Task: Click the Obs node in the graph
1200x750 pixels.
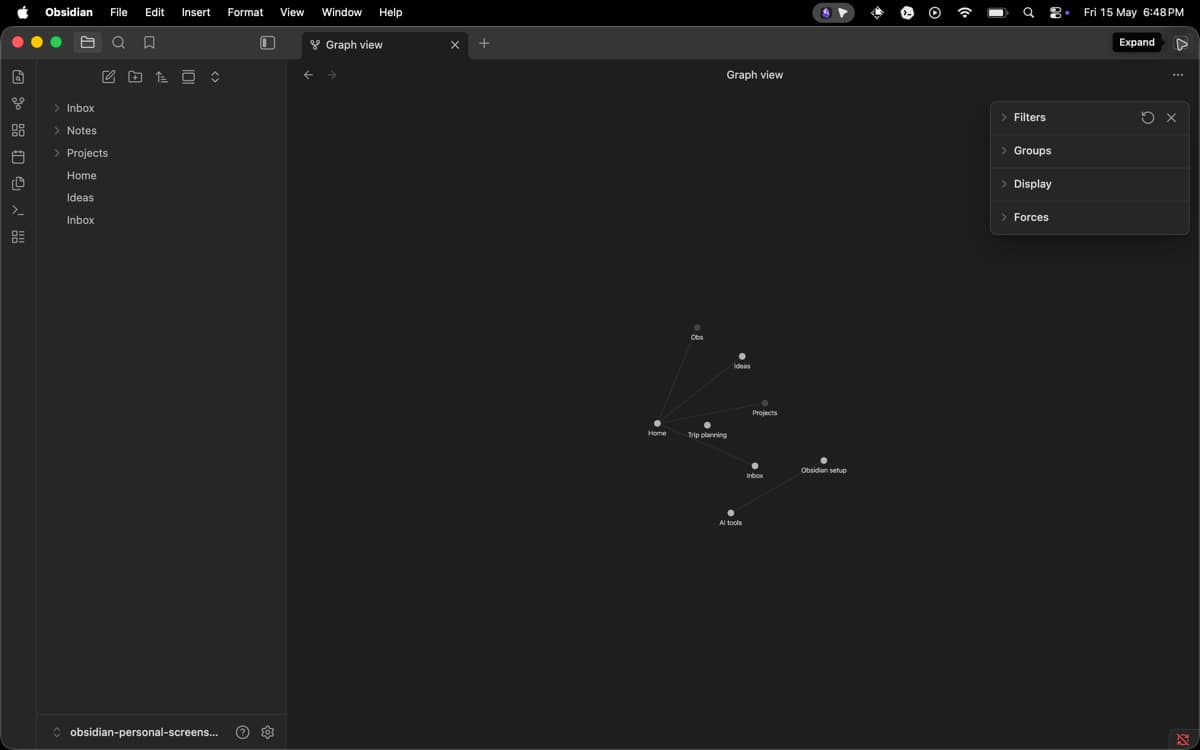Action: click(x=697, y=327)
